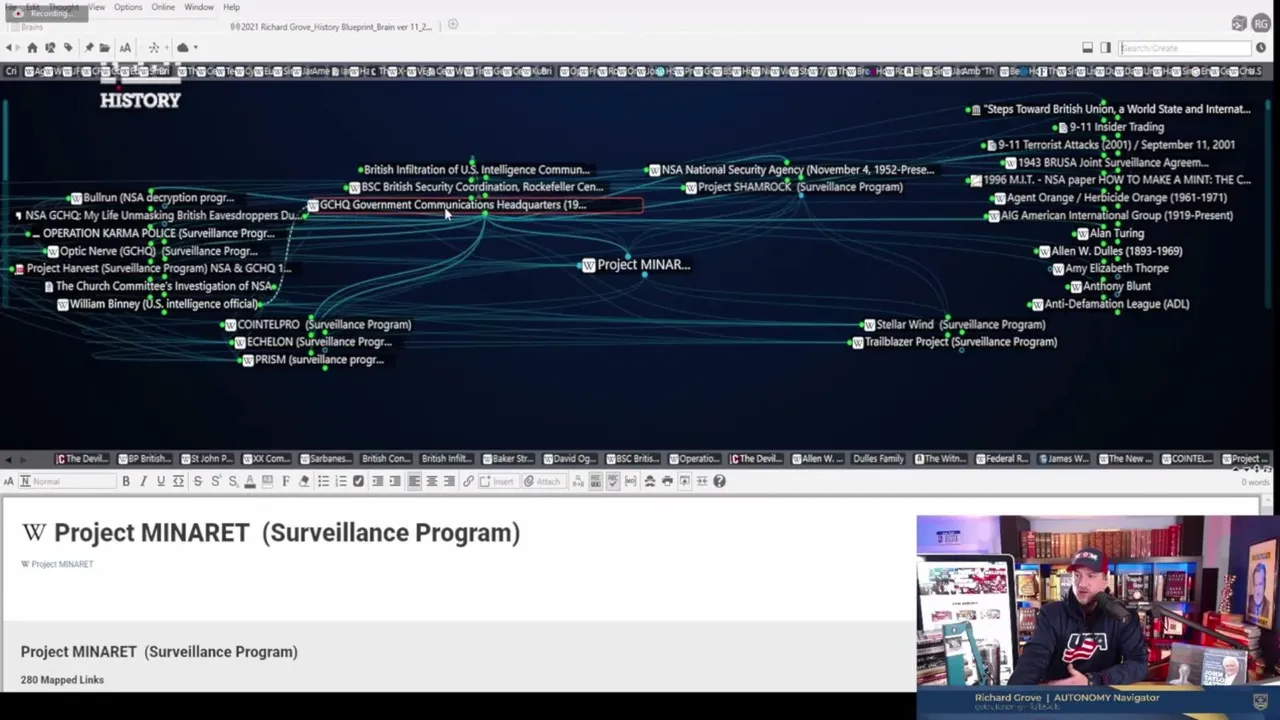Screen dimensions: 1280x720
Task: Select the ECHELON thought node
Action: click(312, 342)
